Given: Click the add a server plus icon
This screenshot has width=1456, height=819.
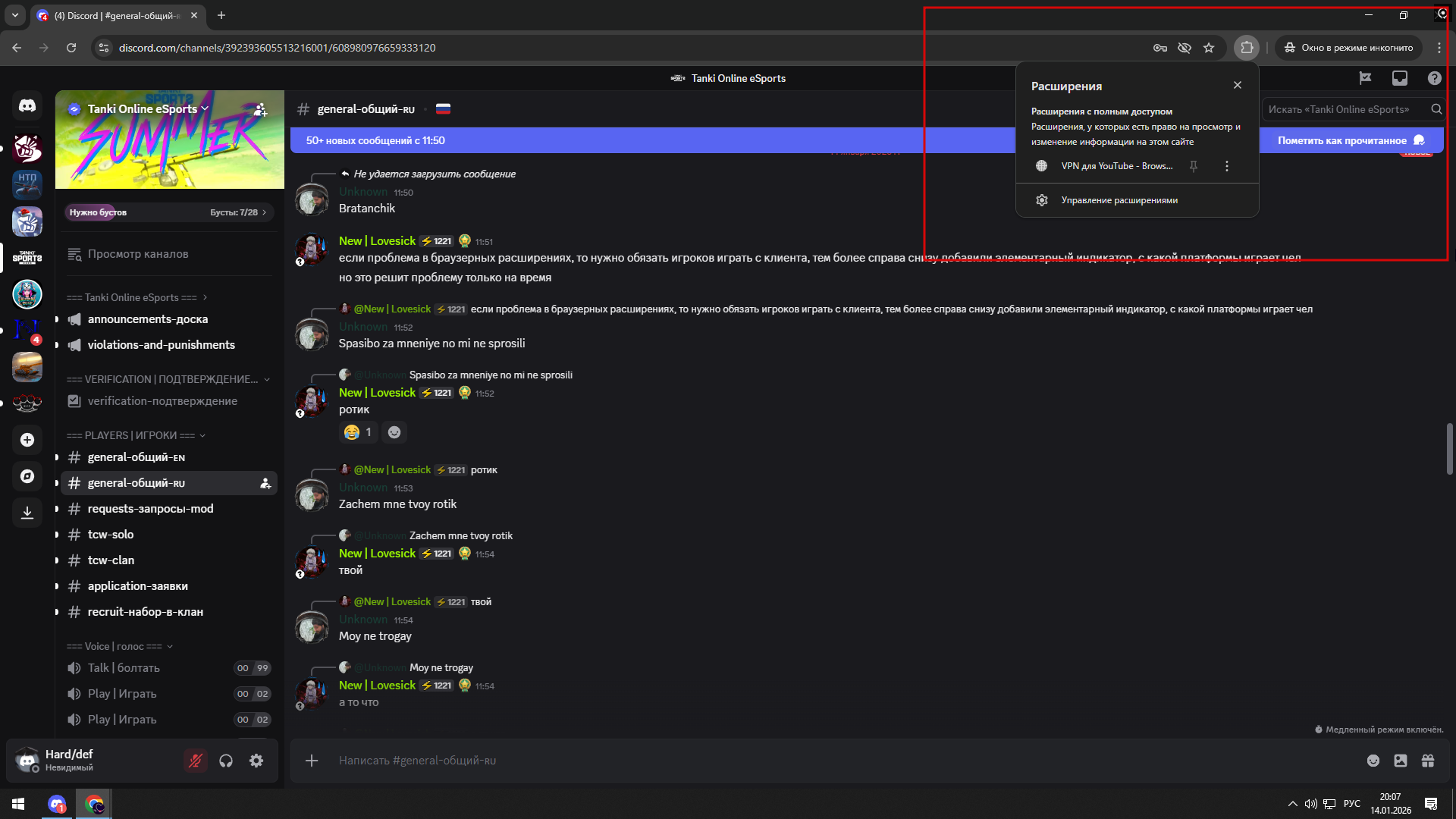Looking at the screenshot, I should click(27, 440).
